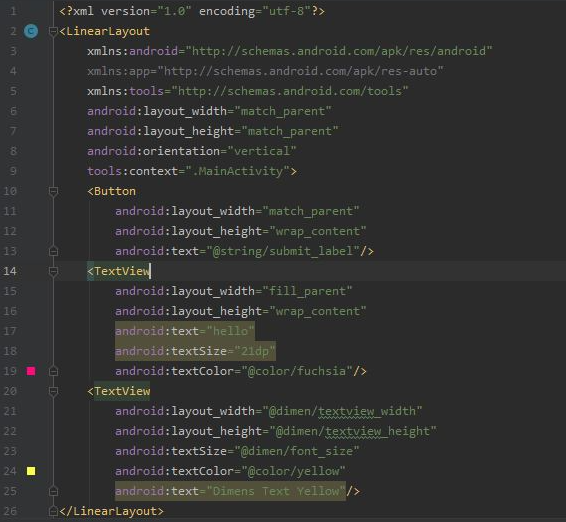Click "match_parent" value on line 11

pos(311,211)
